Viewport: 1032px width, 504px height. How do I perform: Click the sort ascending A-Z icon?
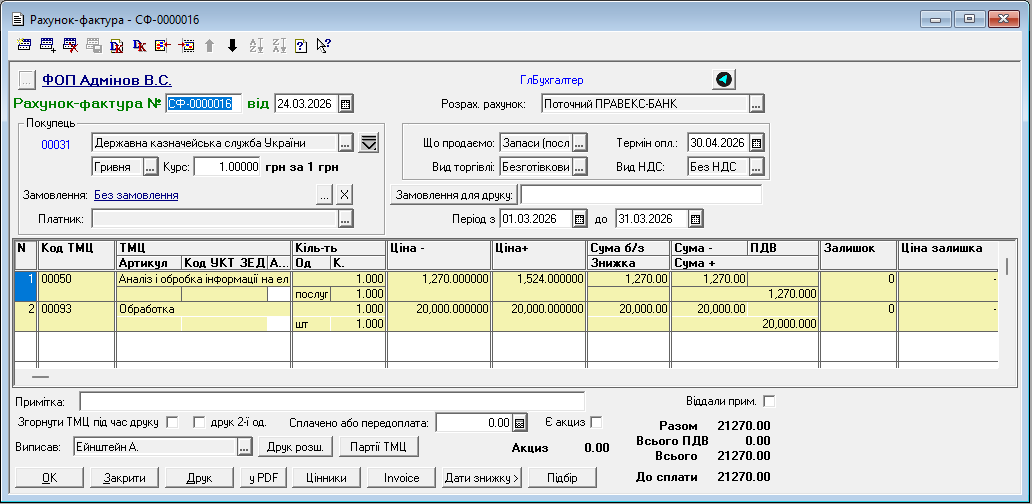click(x=255, y=45)
